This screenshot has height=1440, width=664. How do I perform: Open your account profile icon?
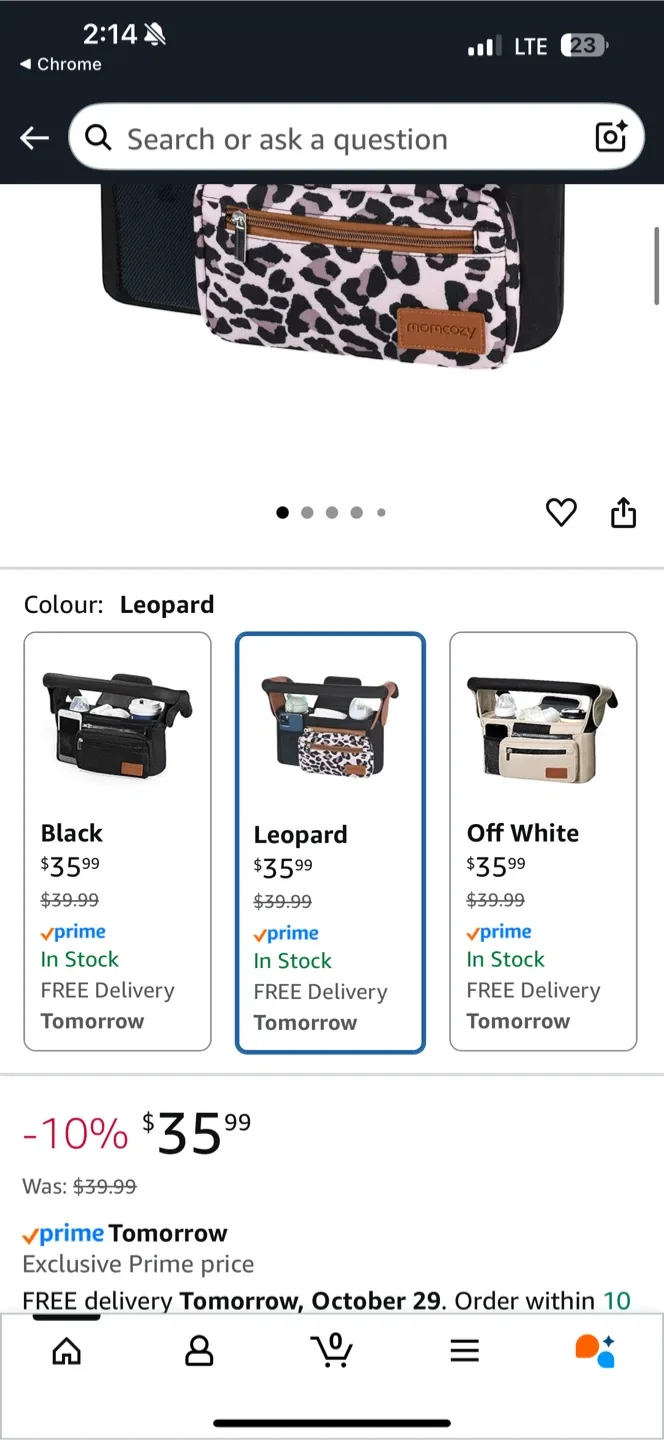[x=199, y=1350]
